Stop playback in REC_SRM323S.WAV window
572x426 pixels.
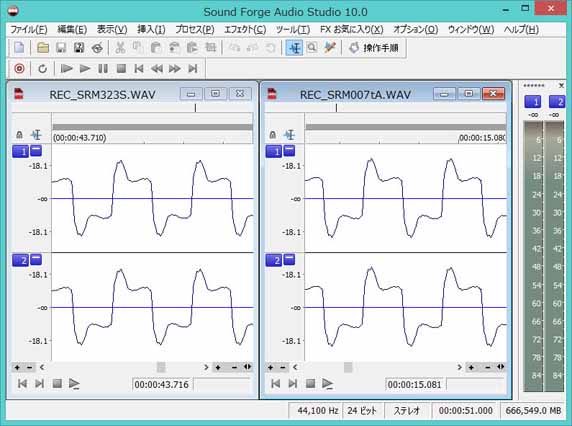coord(57,384)
